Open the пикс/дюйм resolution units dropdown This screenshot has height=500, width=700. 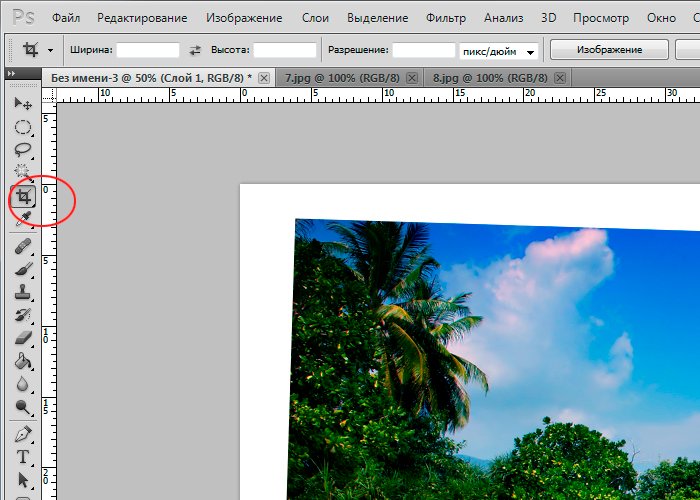click(x=498, y=50)
